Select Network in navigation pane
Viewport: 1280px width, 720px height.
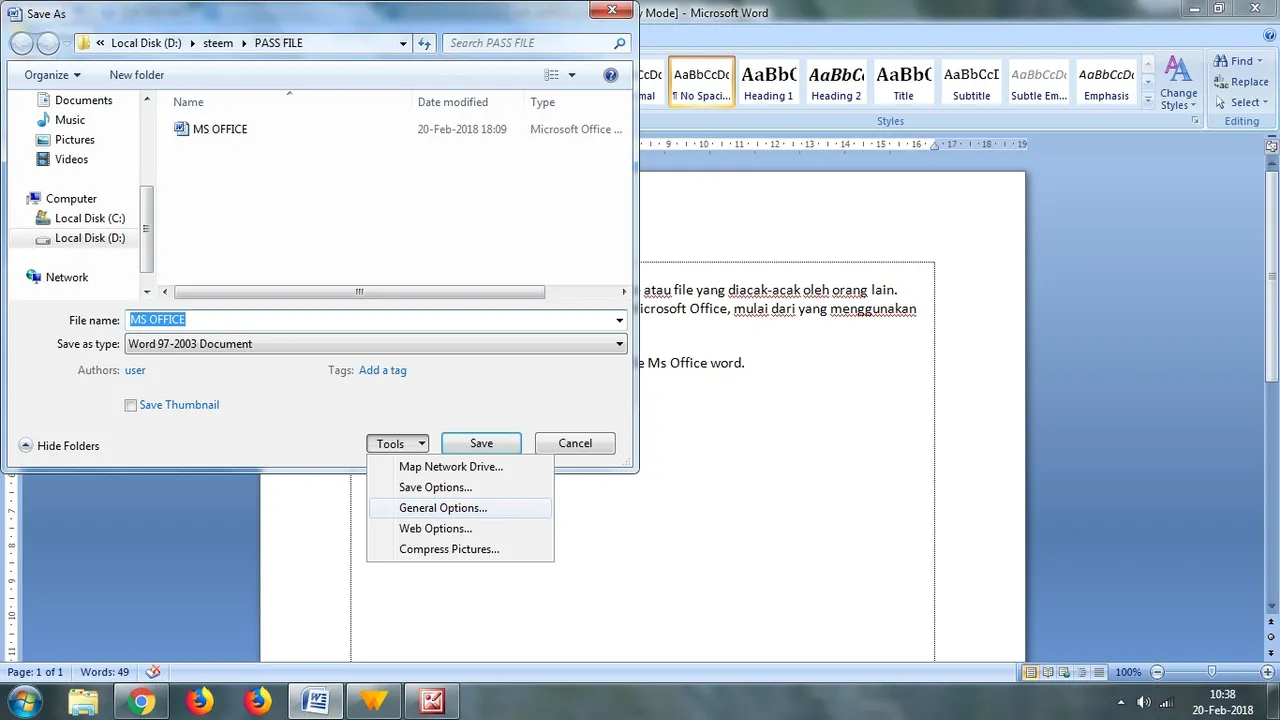pyautogui.click(x=67, y=277)
